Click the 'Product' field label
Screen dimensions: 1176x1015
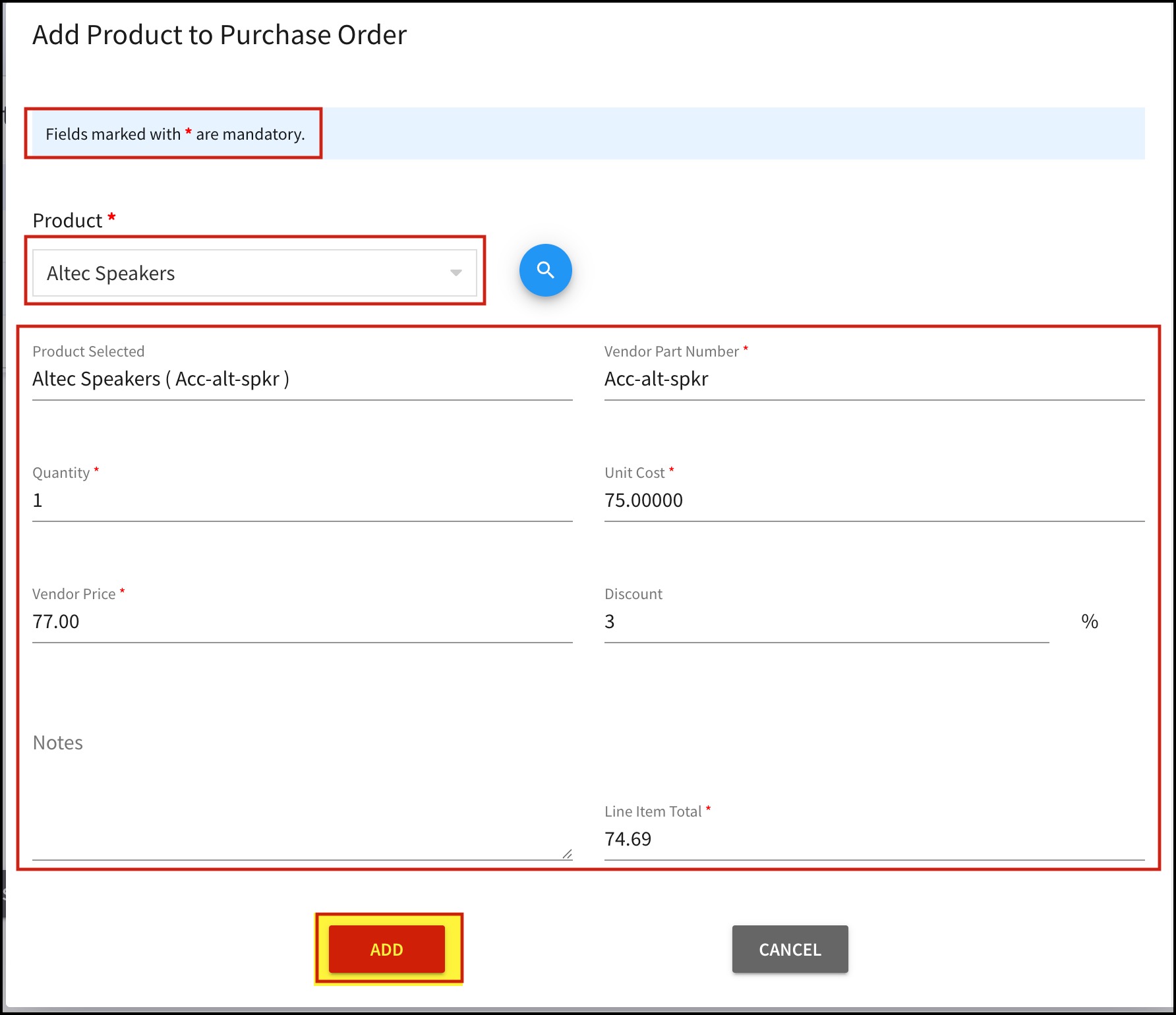(x=67, y=220)
